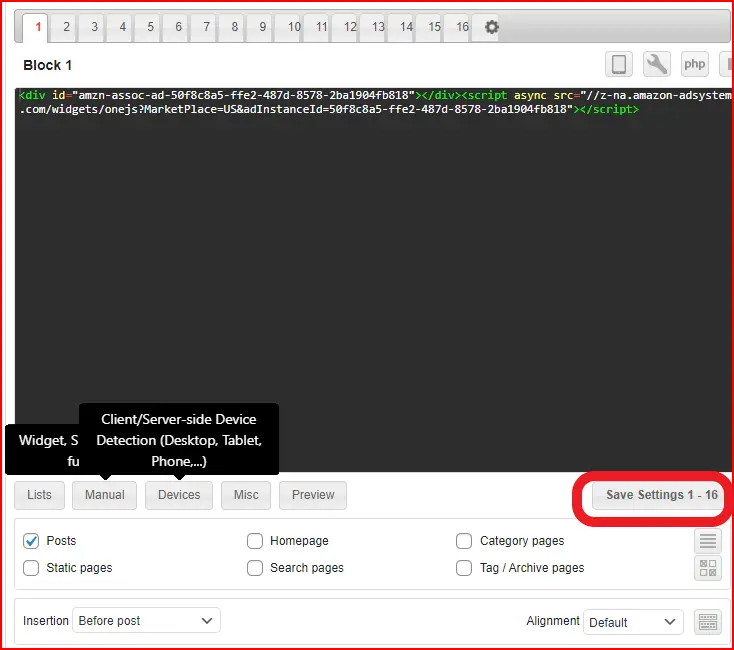This screenshot has height=650, width=734.
Task: Click the keyboard icon beside Alignment
Action: 707,622
